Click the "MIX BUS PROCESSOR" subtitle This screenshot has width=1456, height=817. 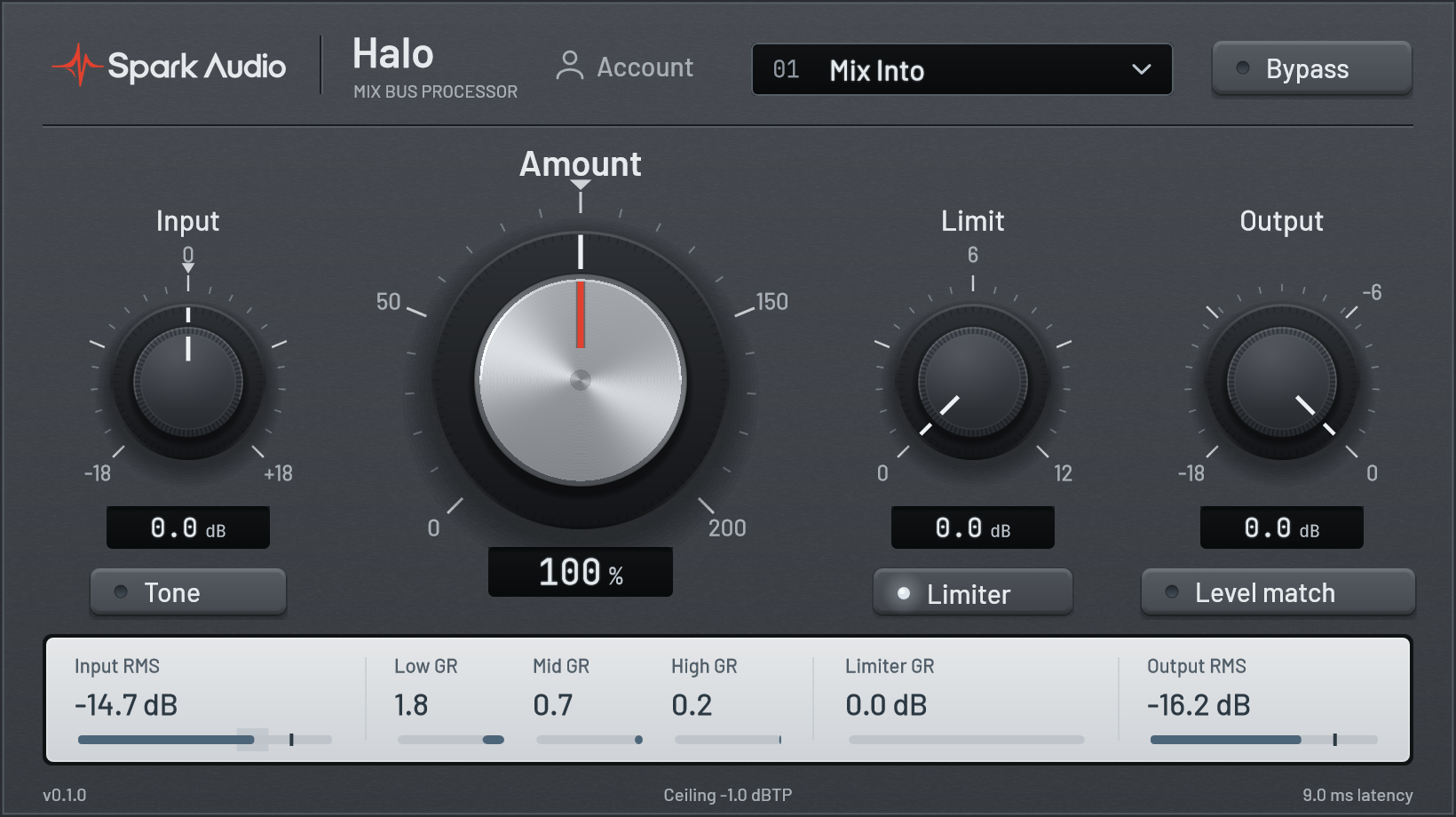(435, 91)
